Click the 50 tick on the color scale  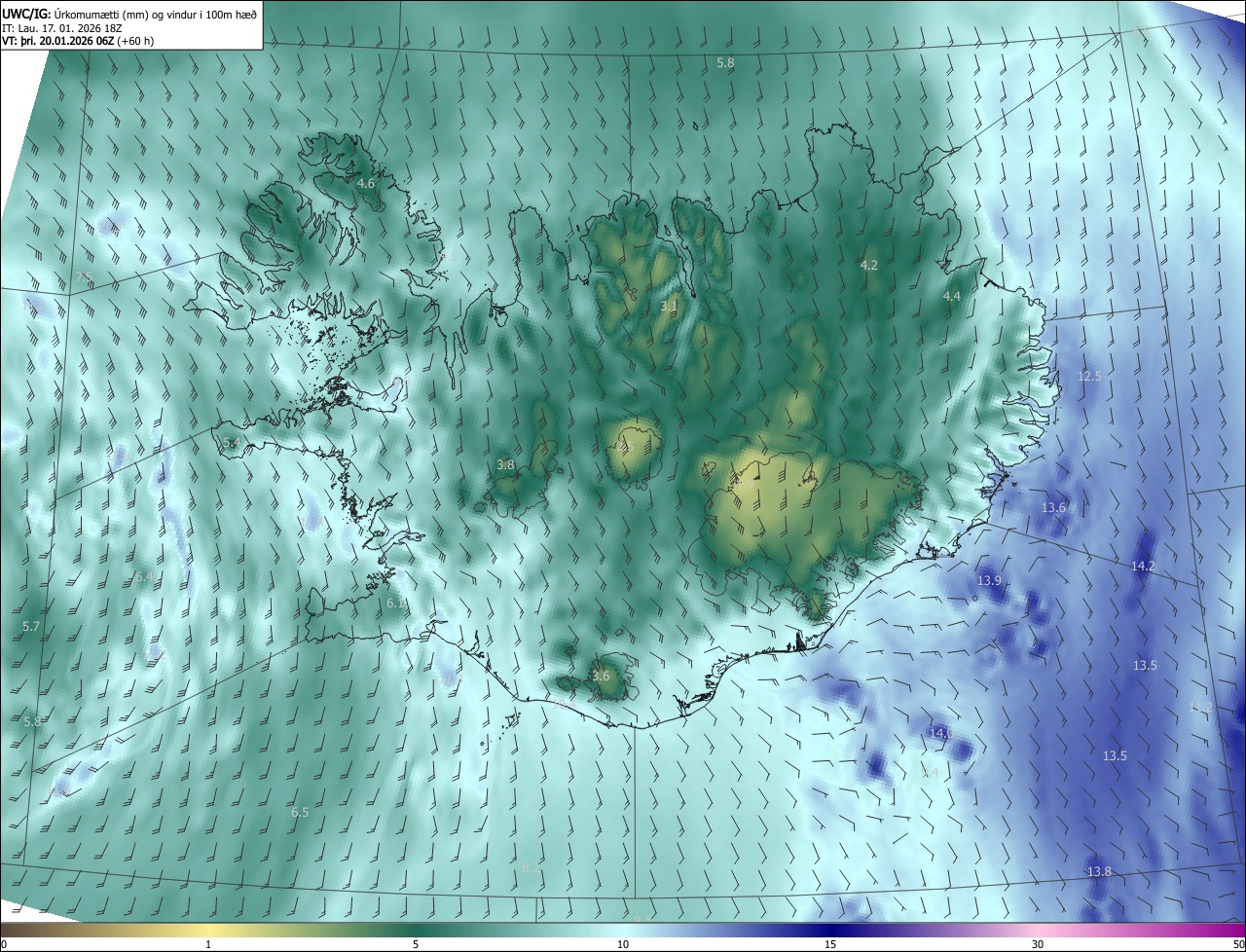point(1238,944)
